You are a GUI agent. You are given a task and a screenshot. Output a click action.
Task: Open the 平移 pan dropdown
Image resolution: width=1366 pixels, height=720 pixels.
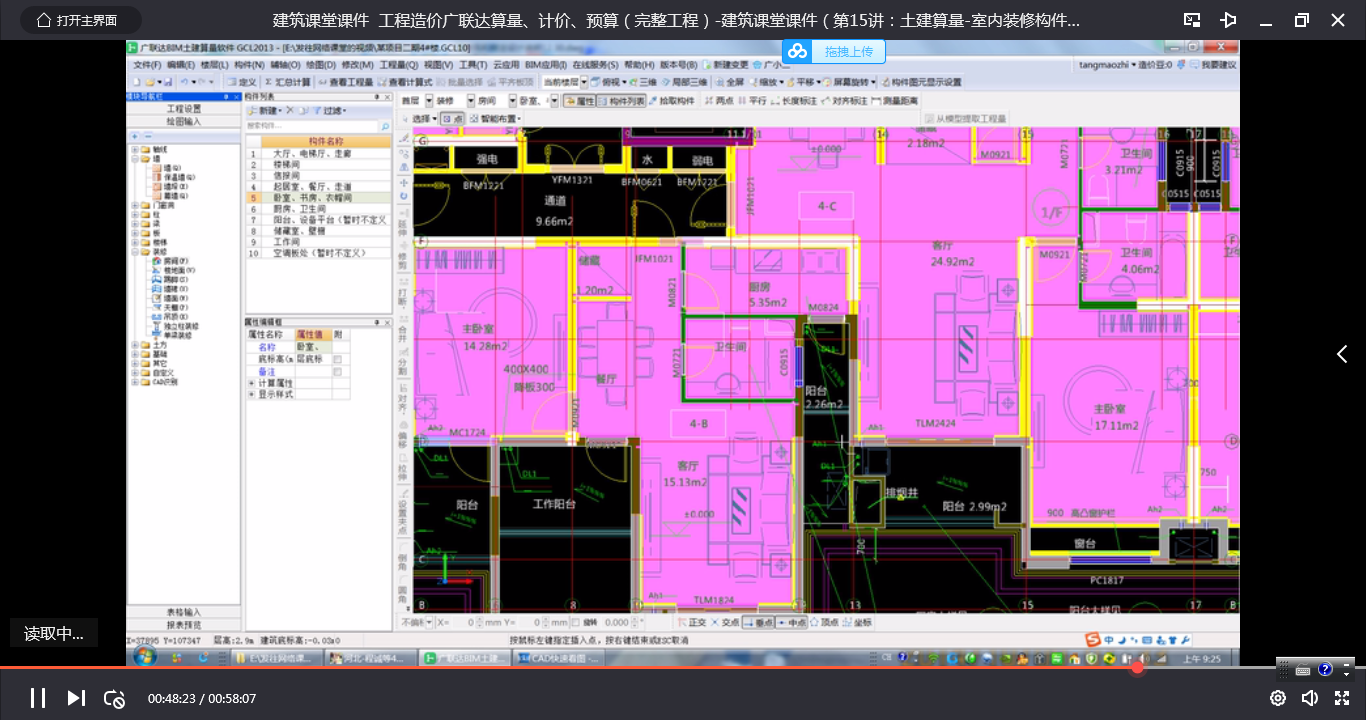(803, 82)
